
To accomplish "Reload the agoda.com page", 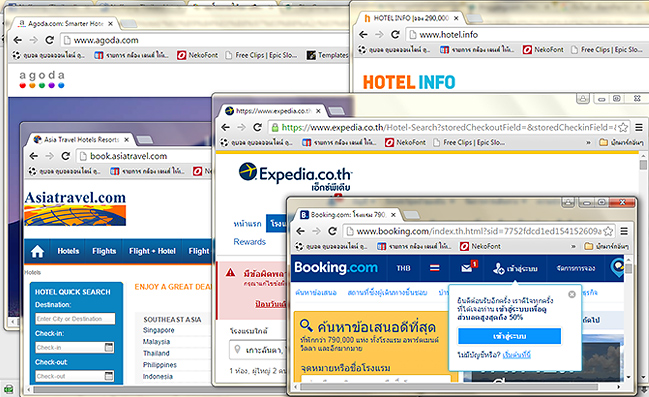I will [50, 40].
